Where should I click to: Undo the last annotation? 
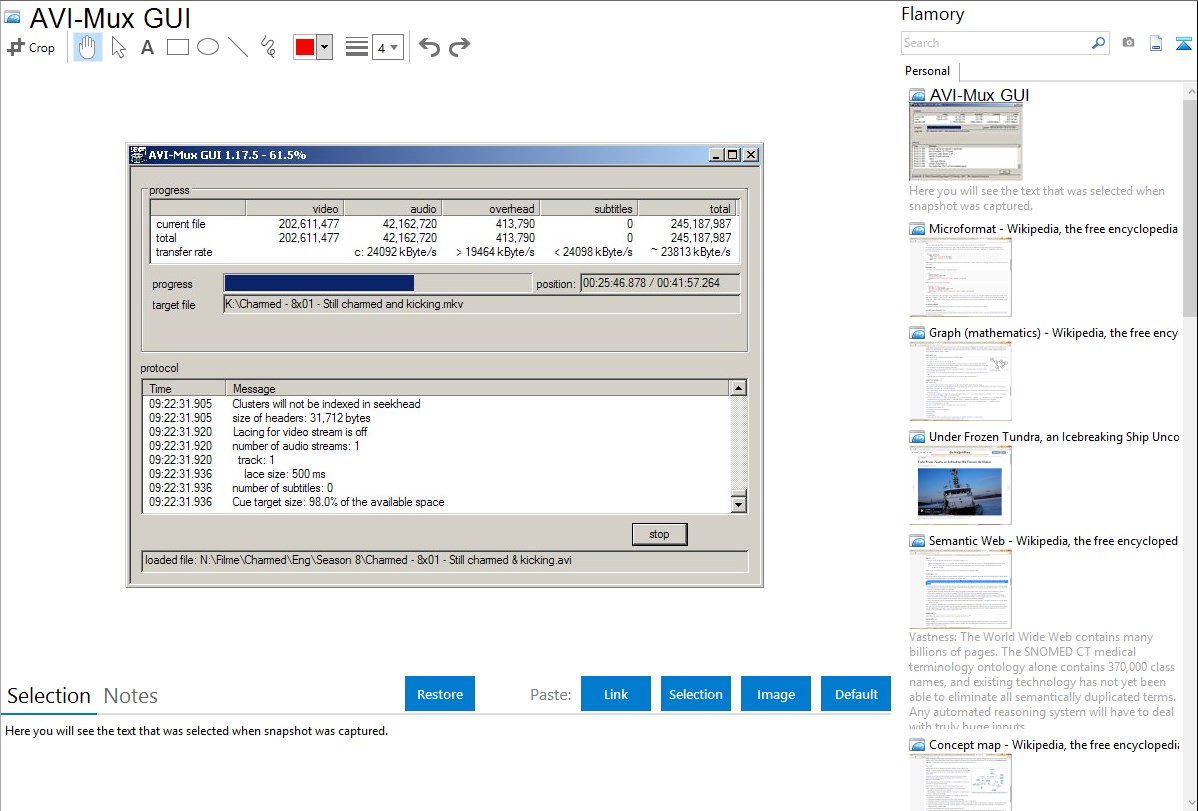[429, 47]
